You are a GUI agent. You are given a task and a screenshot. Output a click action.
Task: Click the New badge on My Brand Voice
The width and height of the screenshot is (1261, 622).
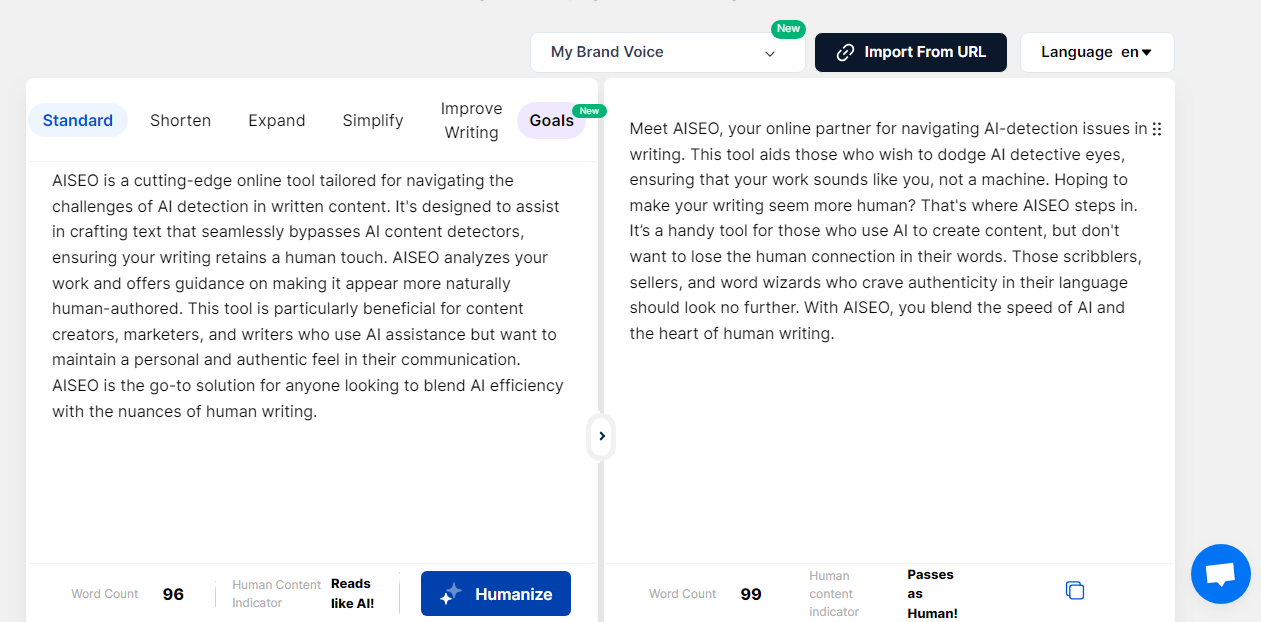point(788,29)
